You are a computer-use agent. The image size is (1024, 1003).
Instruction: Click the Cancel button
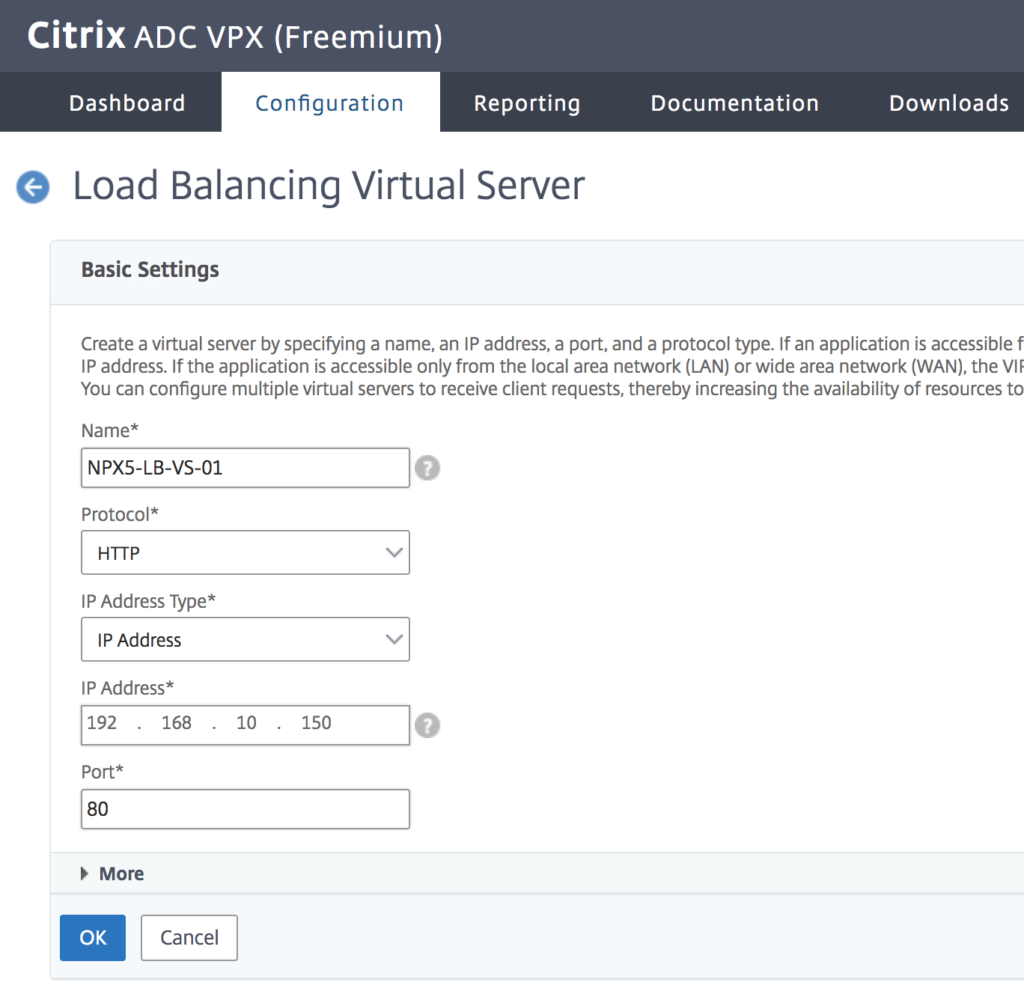(189, 937)
